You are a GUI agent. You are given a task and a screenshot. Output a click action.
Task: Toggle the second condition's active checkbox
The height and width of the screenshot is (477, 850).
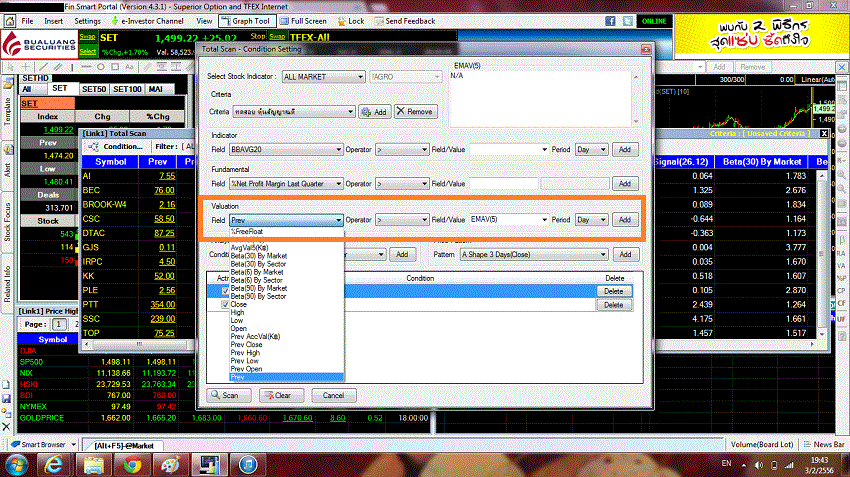tap(225, 305)
